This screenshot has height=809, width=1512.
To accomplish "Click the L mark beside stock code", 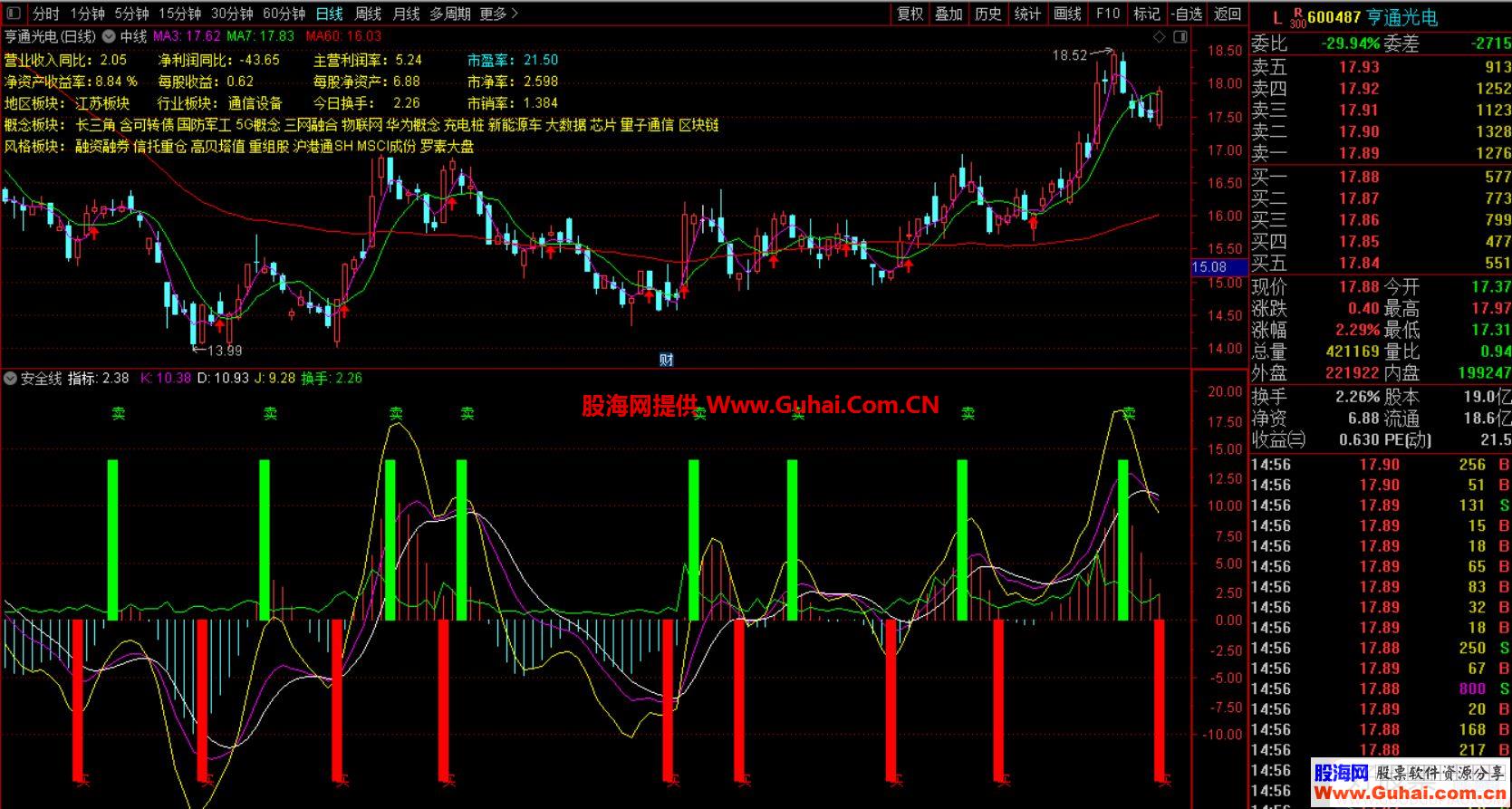I will click(1277, 17).
